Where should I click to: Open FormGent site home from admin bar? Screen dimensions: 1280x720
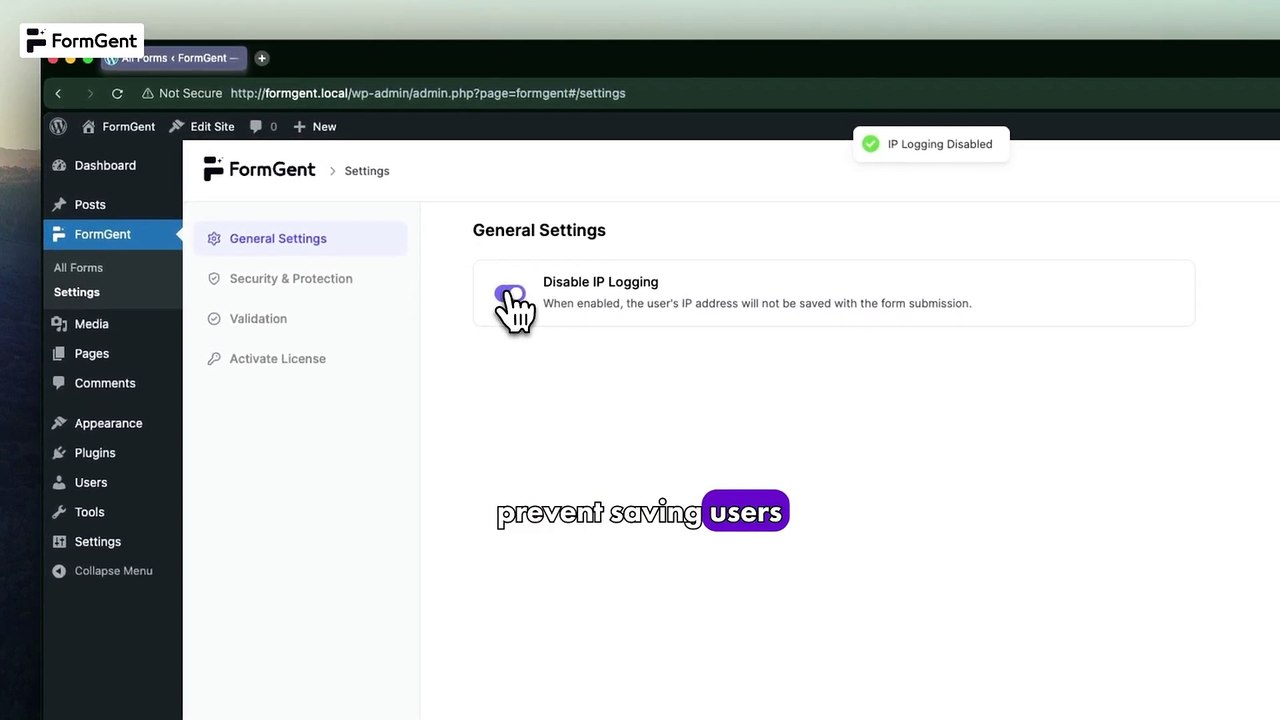(x=118, y=126)
